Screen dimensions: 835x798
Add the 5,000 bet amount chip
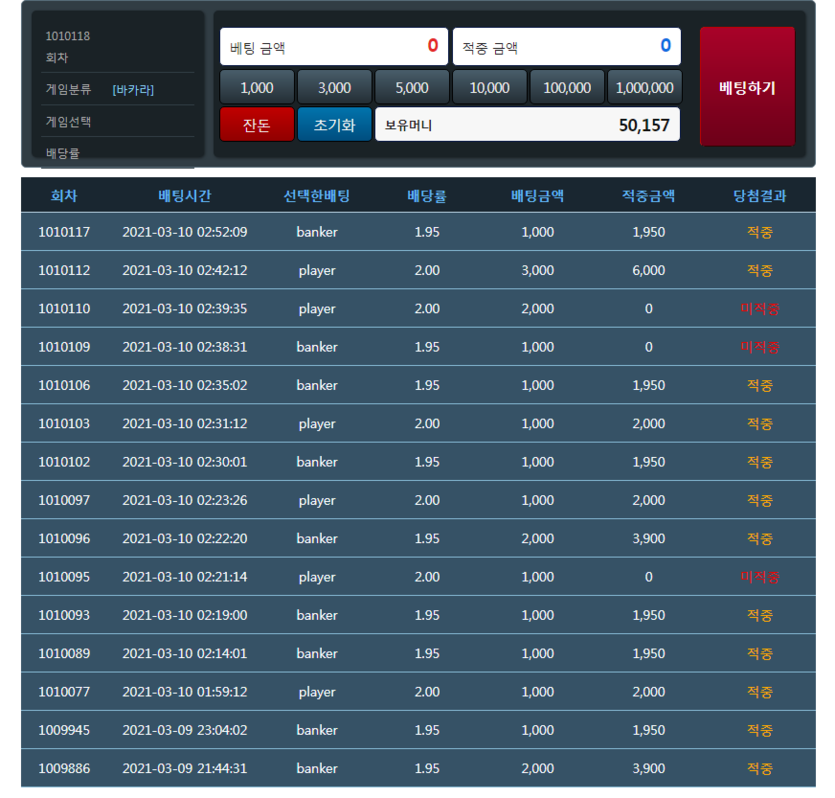[x=412, y=87]
